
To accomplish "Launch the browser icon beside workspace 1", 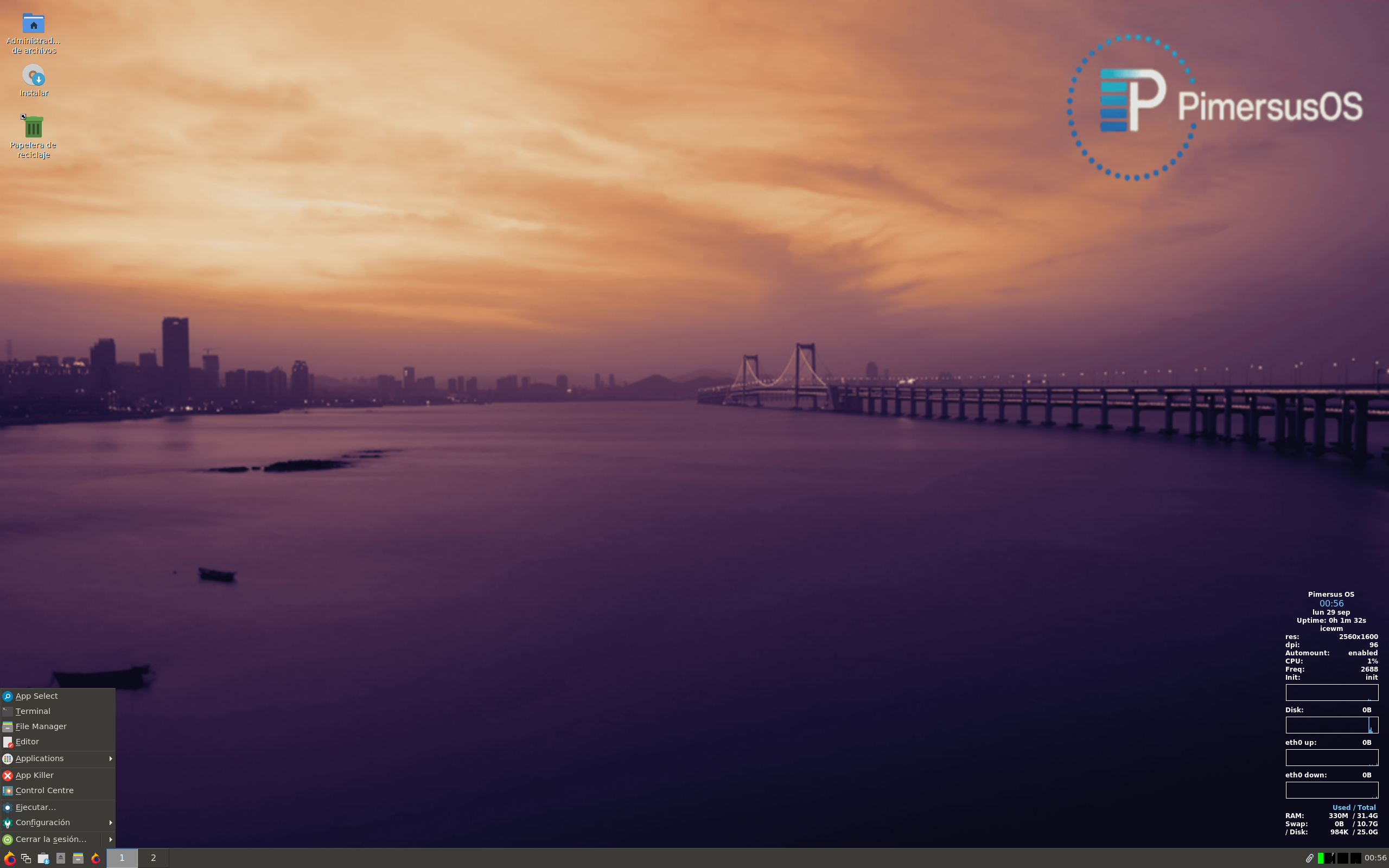I will tap(96, 858).
